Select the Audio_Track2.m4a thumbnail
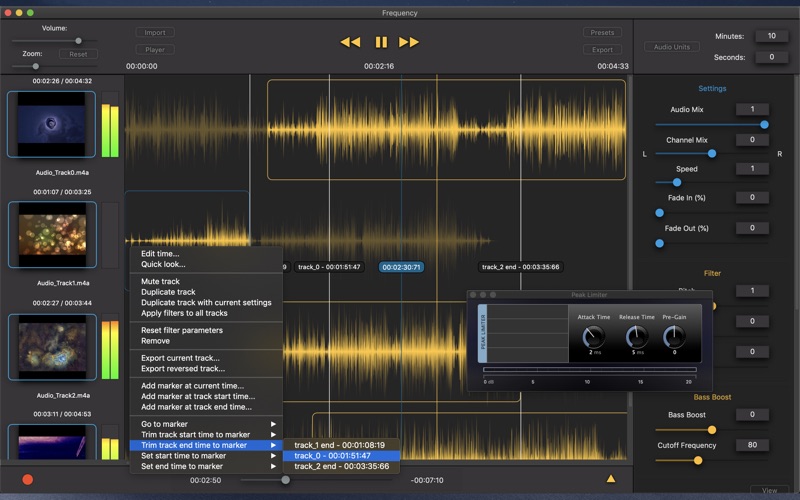The height and width of the screenshot is (500, 800). click(52, 347)
